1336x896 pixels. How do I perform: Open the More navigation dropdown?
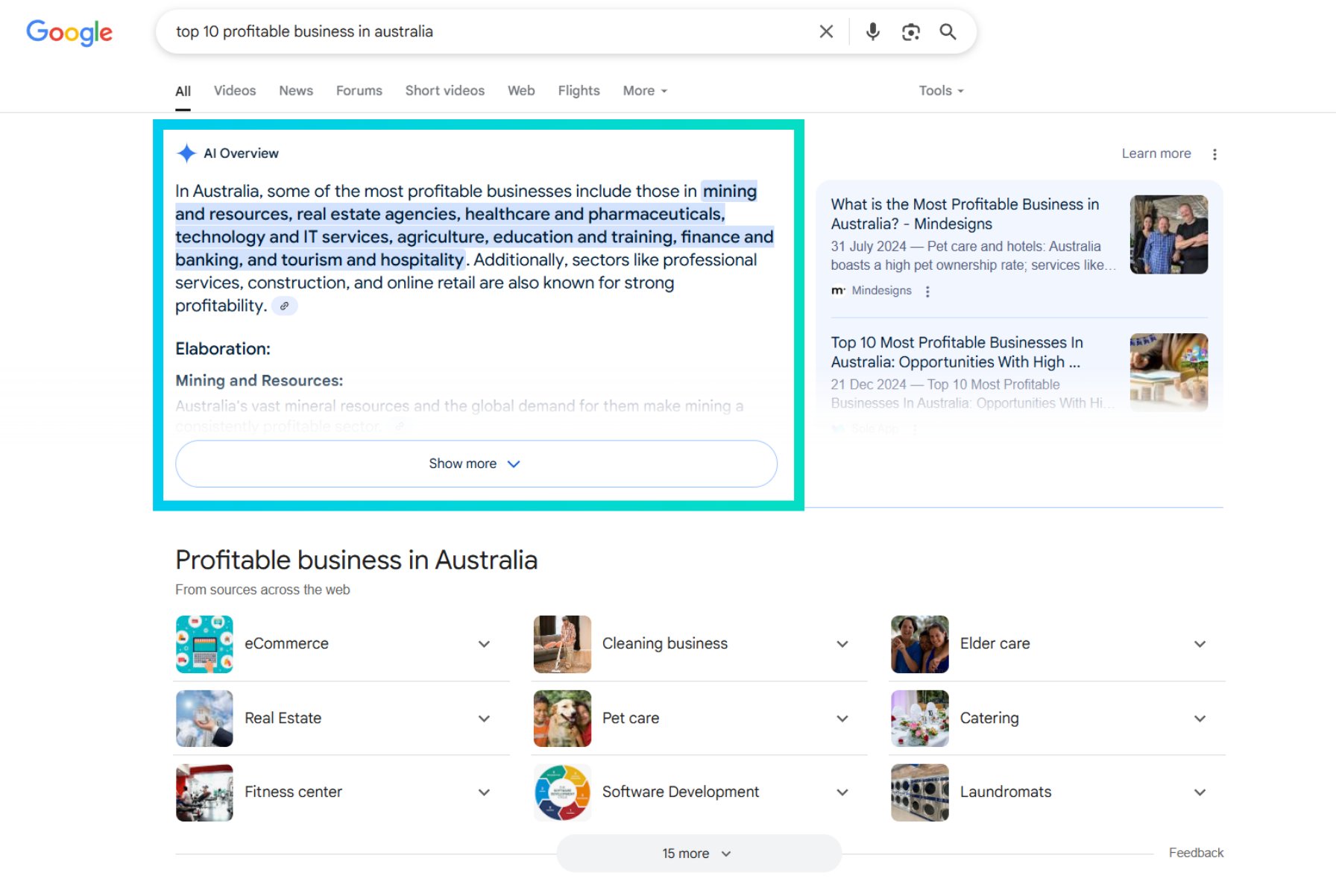click(x=643, y=90)
